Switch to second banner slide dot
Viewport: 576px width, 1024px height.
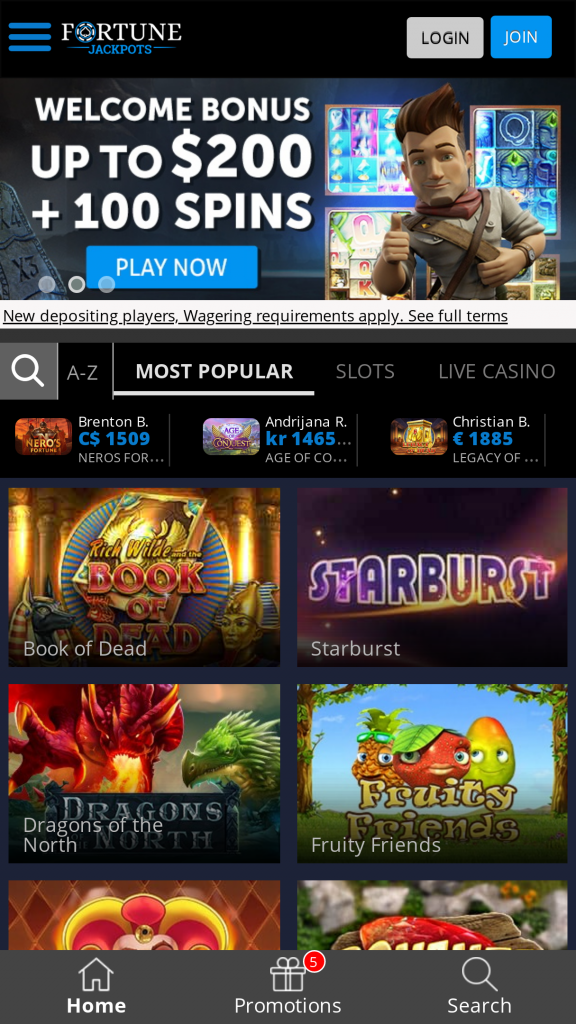pyautogui.click(x=77, y=284)
